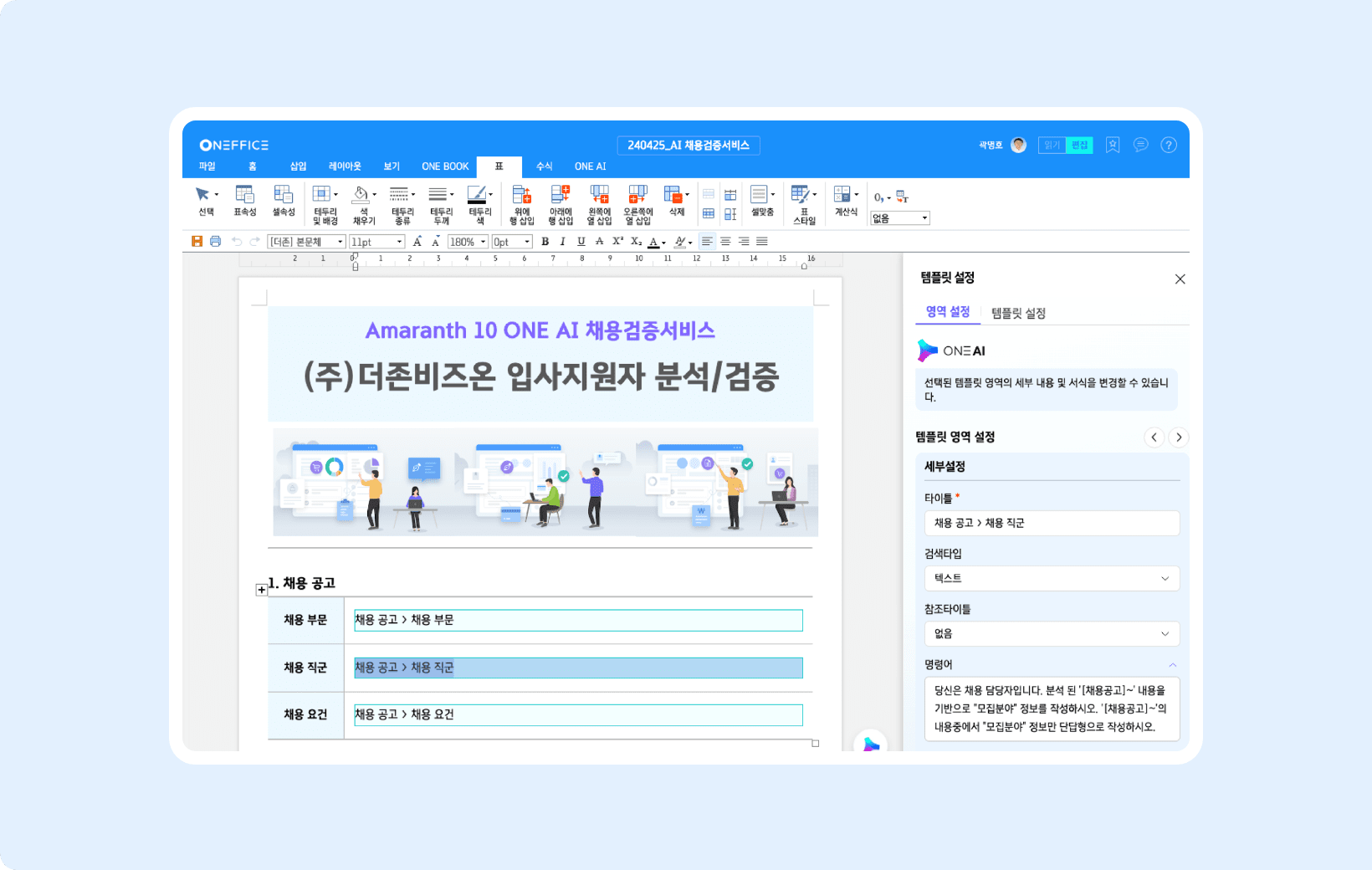Go to previous template area
The width and height of the screenshot is (1372, 870).
pyautogui.click(x=1154, y=437)
